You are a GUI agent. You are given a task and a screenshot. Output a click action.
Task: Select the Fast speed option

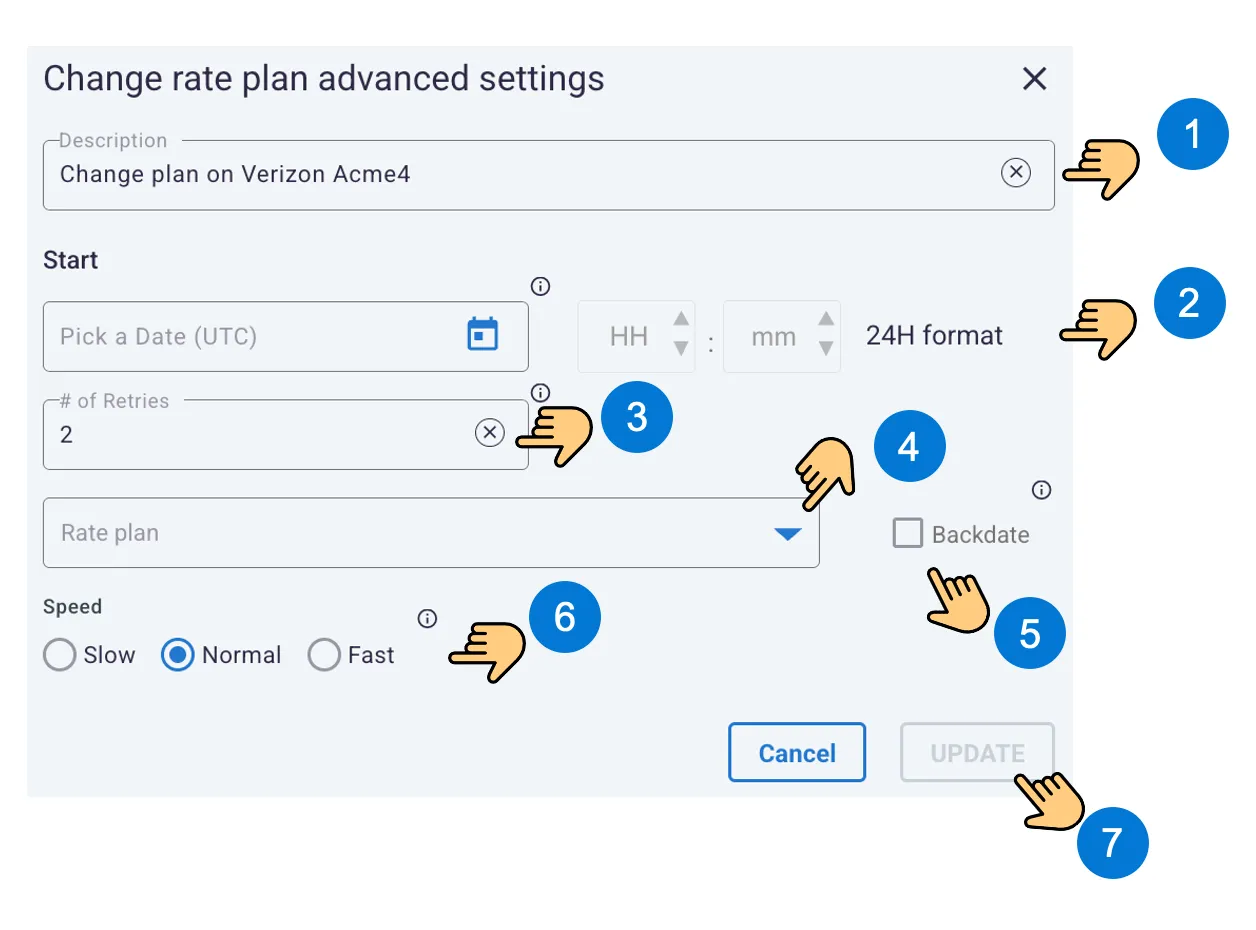point(324,656)
